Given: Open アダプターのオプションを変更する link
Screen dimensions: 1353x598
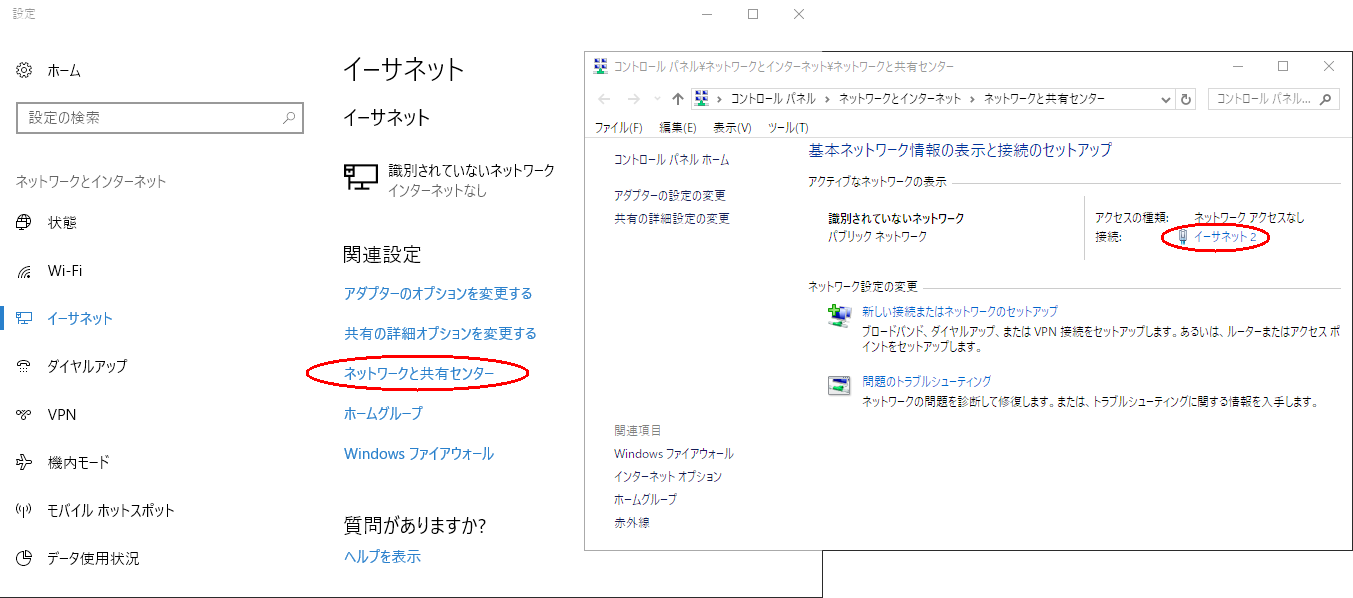Looking at the screenshot, I should pyautogui.click(x=438, y=294).
